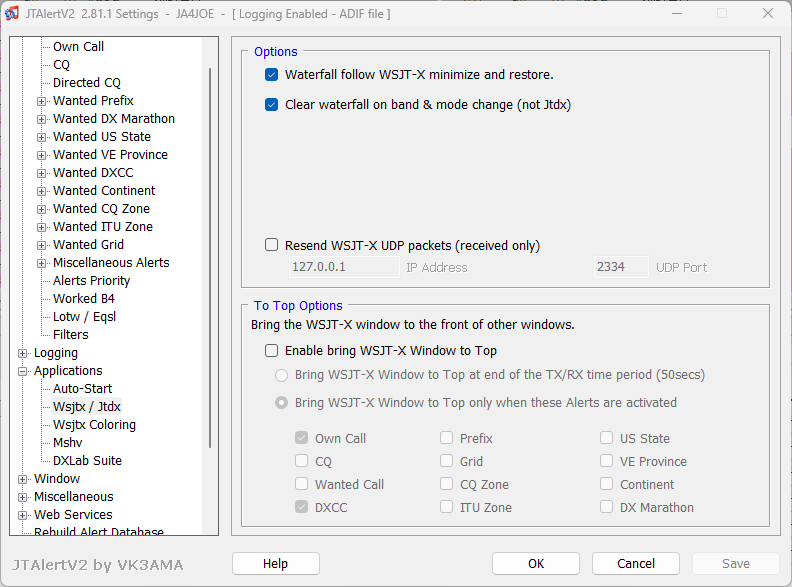Open Lotw / Eqsl settings
This screenshot has width=792, height=587.
(x=84, y=317)
